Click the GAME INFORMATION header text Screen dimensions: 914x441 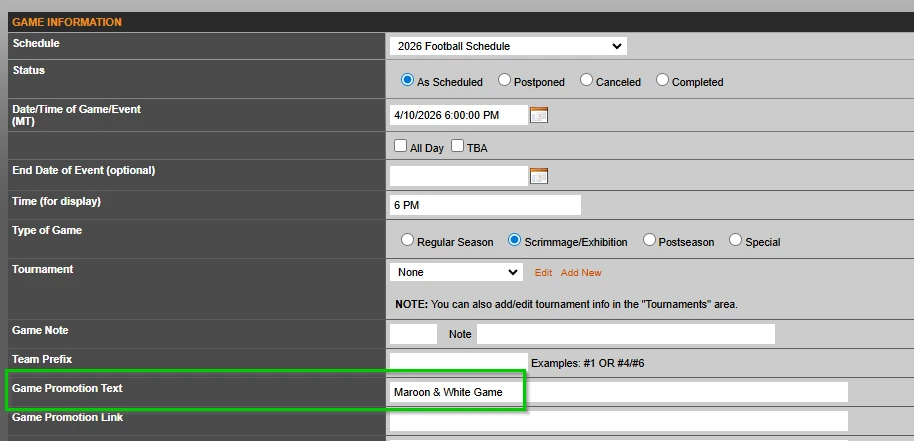tap(67, 22)
